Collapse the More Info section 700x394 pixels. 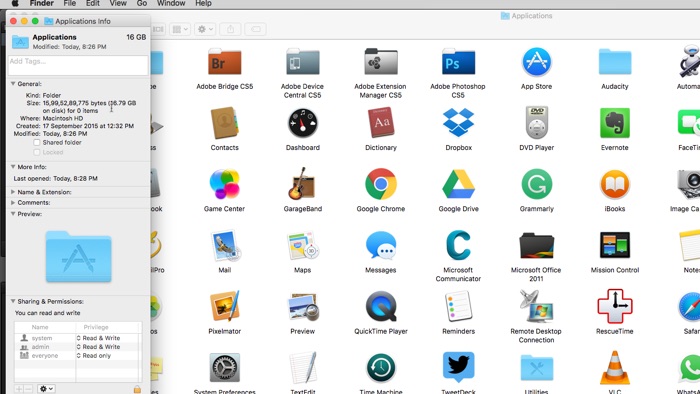tap(13, 167)
